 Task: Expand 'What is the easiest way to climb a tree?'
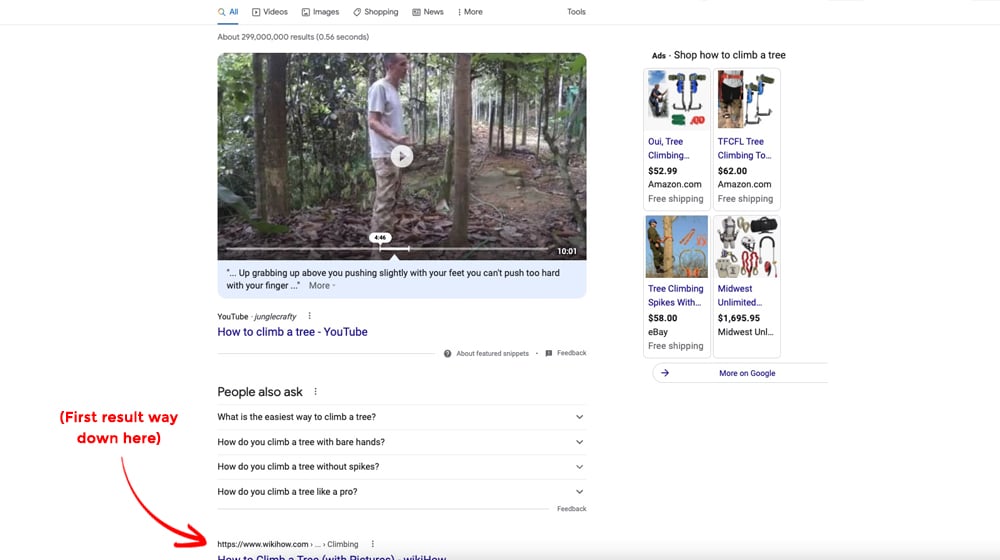(x=402, y=417)
